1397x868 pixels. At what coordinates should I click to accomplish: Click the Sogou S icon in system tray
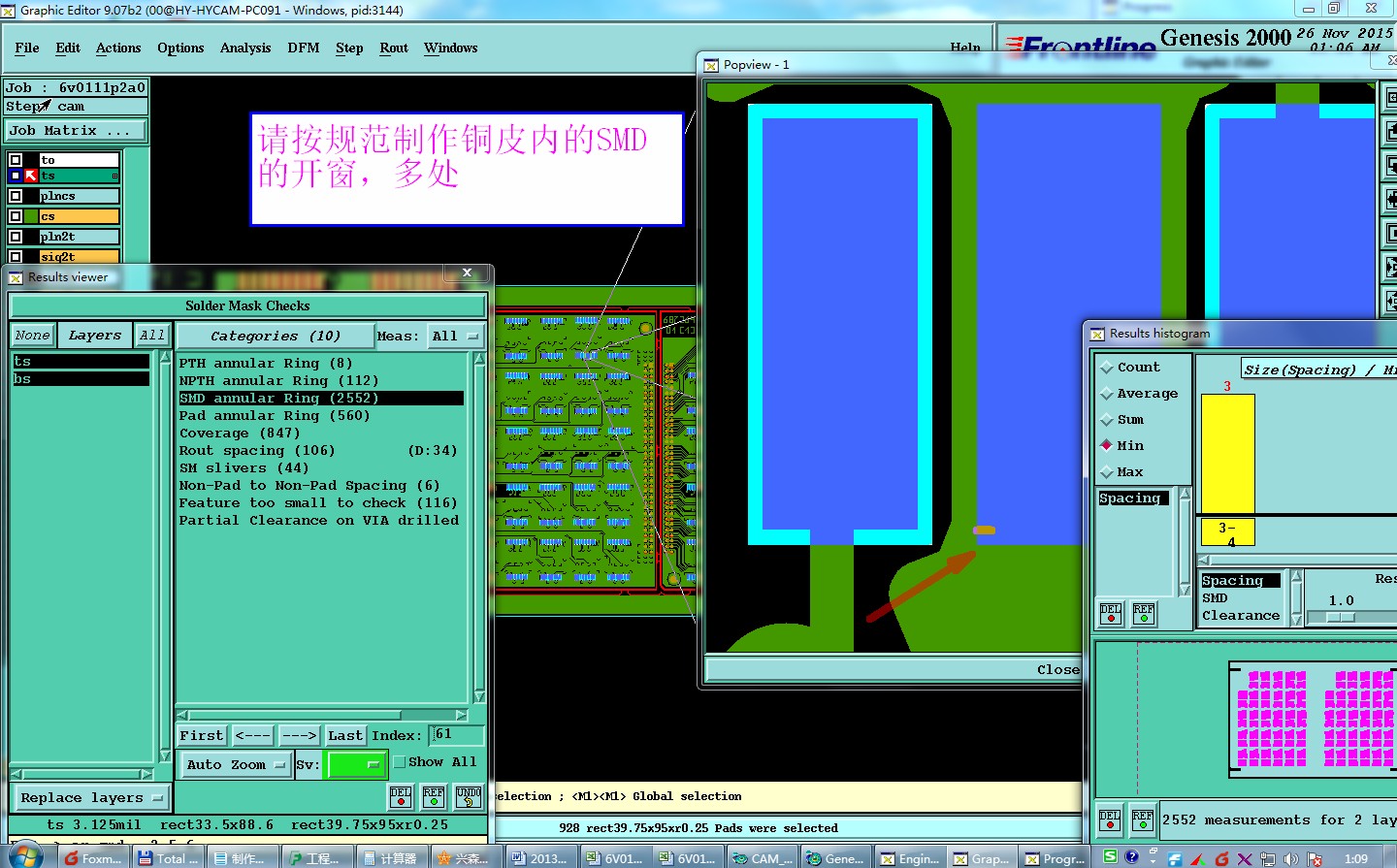[x=1110, y=856]
